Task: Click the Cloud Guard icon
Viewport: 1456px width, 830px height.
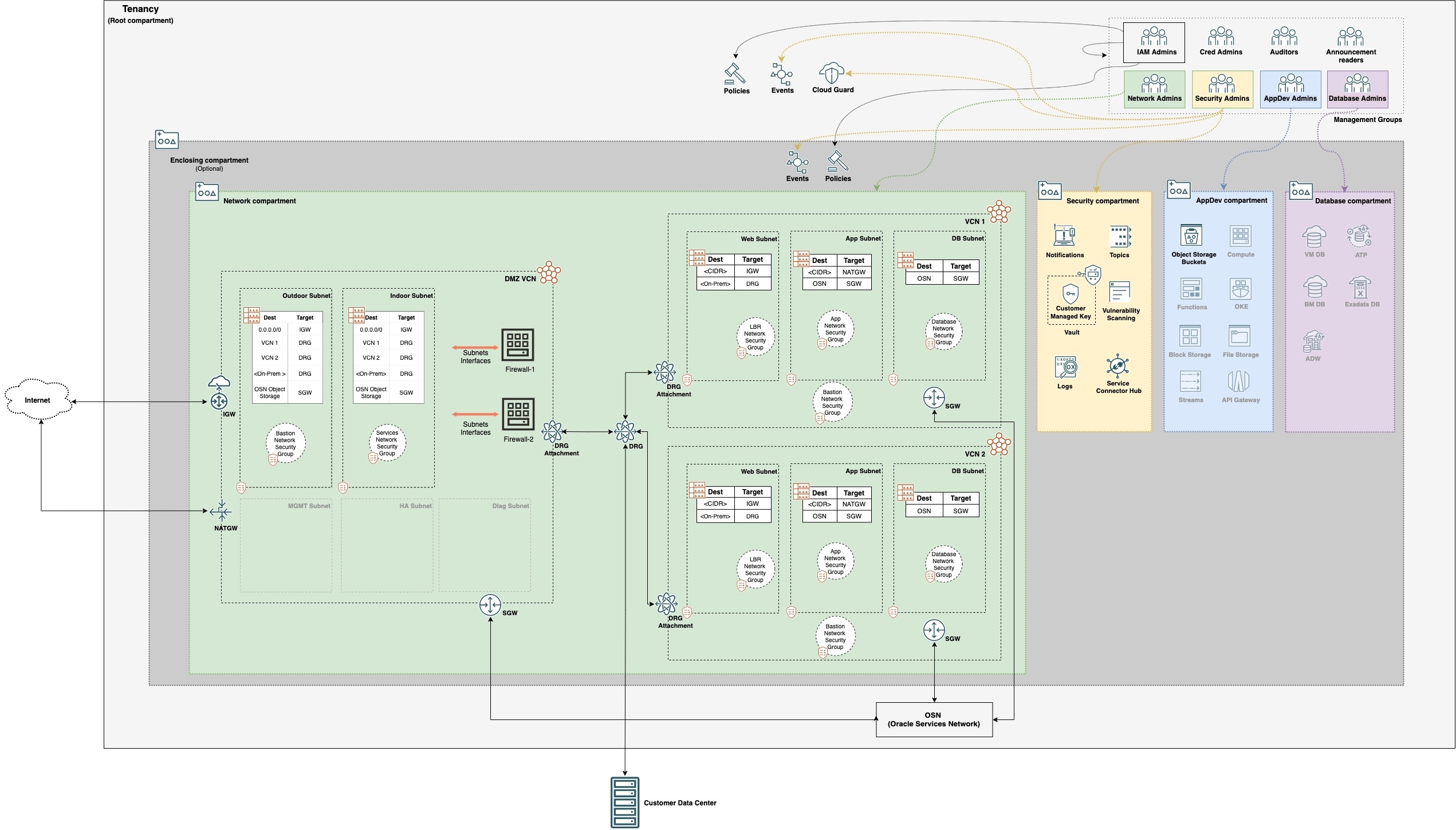Action: coord(832,73)
